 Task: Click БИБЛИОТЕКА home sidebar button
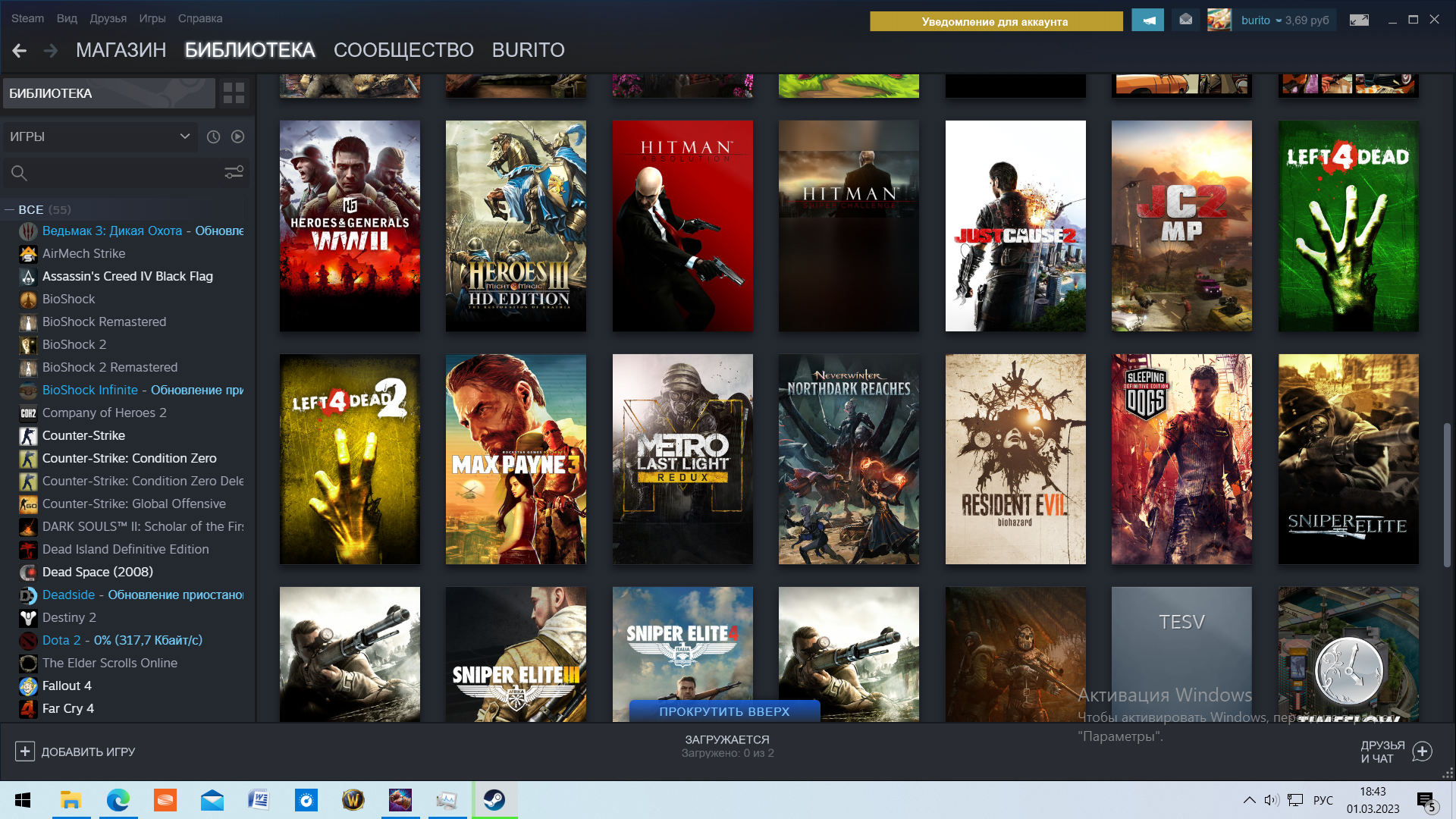coord(109,93)
